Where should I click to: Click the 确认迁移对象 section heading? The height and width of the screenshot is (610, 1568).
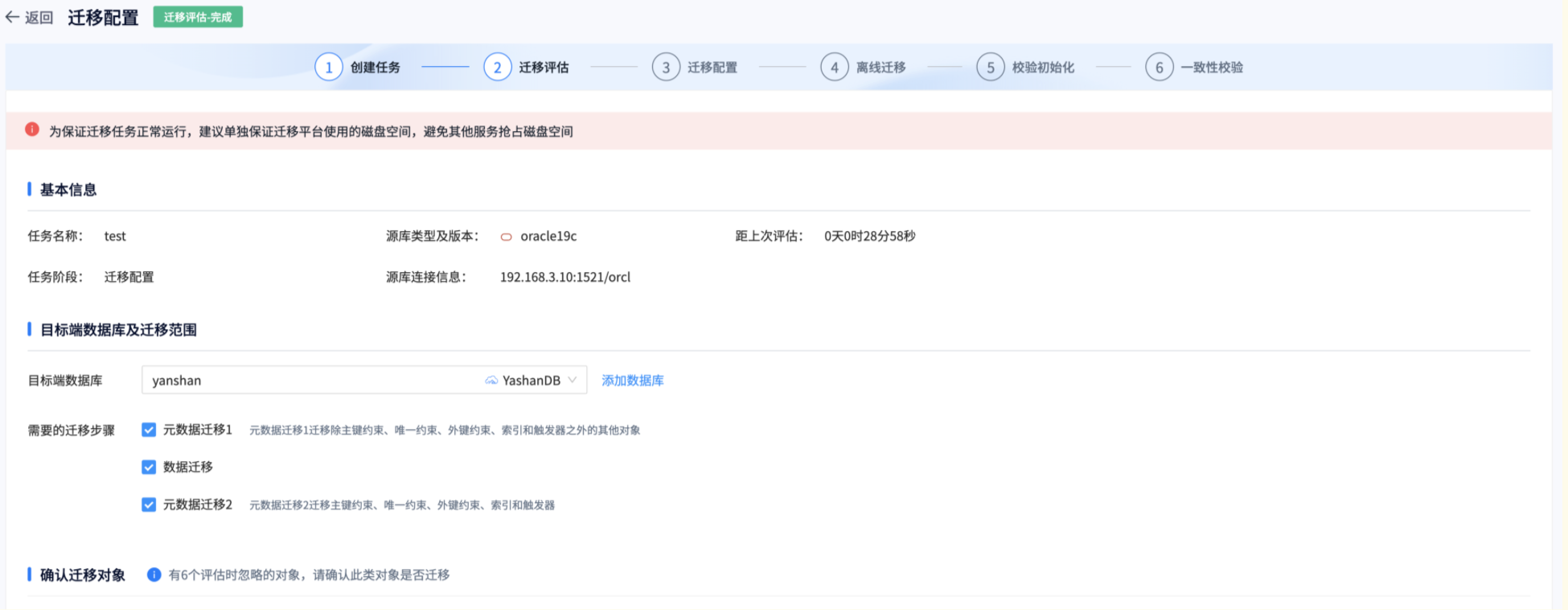tap(83, 575)
